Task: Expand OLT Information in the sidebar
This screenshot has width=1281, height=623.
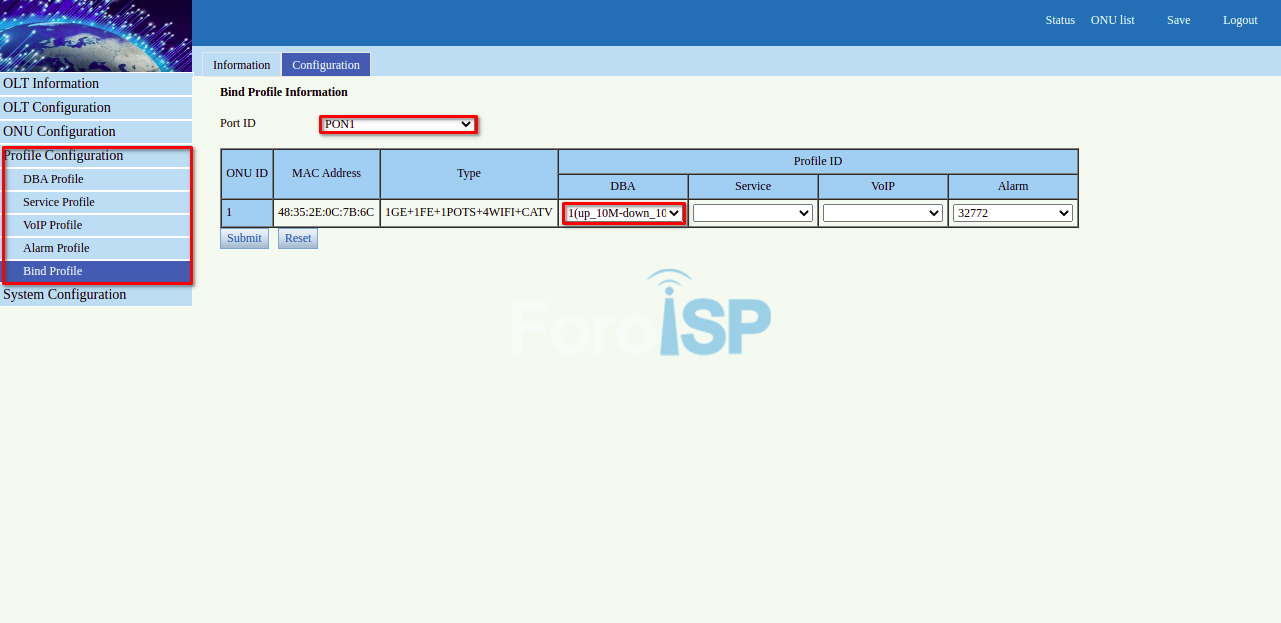Action: [x=51, y=84]
